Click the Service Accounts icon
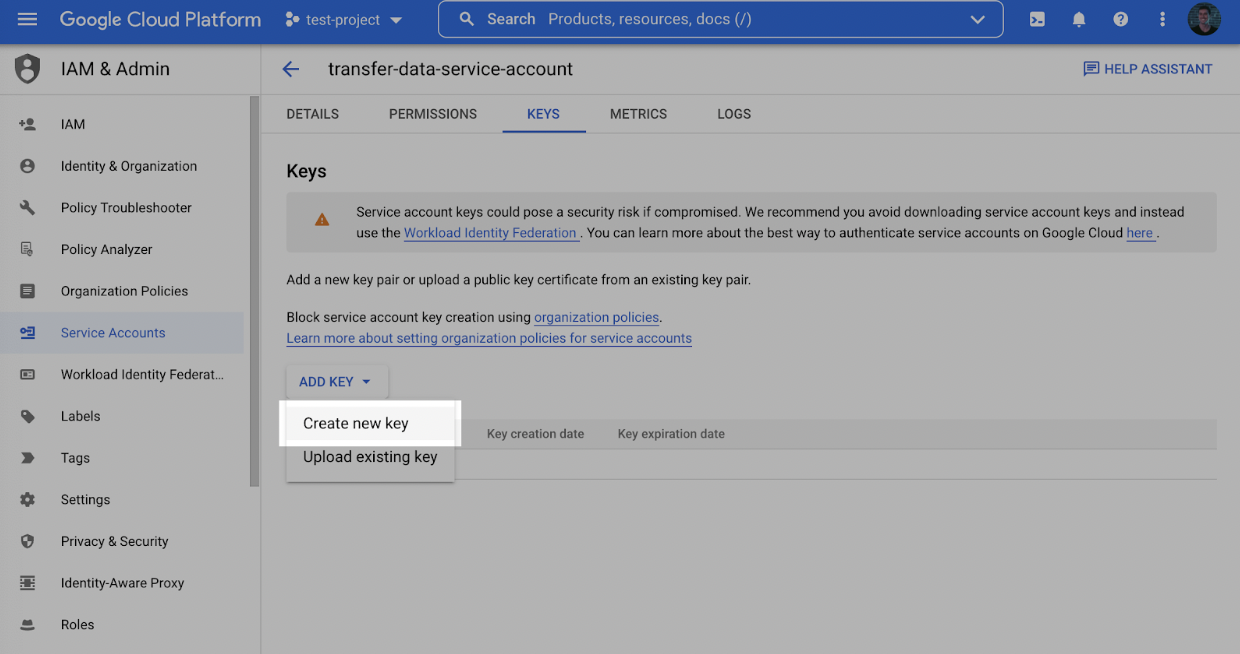This screenshot has width=1240, height=654. tap(28, 333)
